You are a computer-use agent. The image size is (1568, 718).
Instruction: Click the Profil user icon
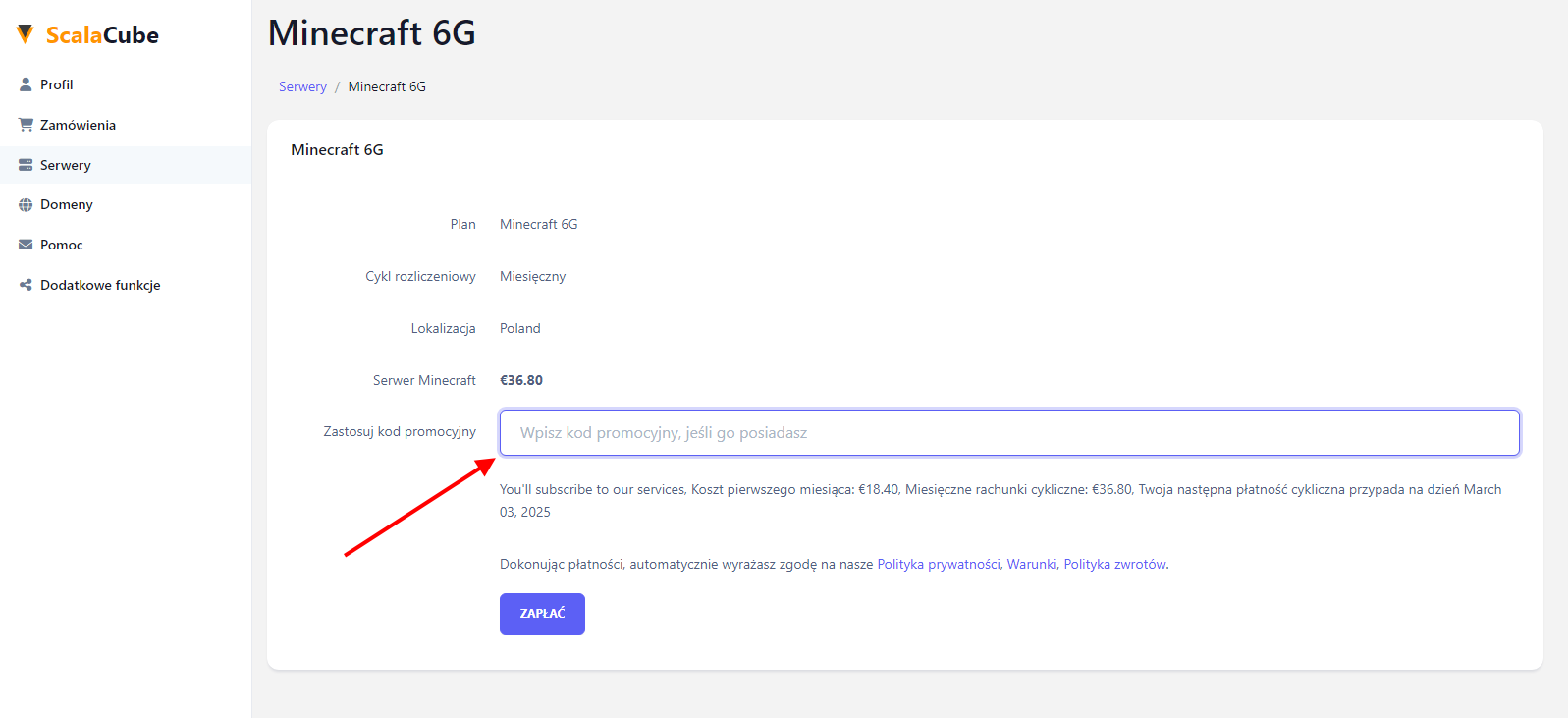(26, 84)
